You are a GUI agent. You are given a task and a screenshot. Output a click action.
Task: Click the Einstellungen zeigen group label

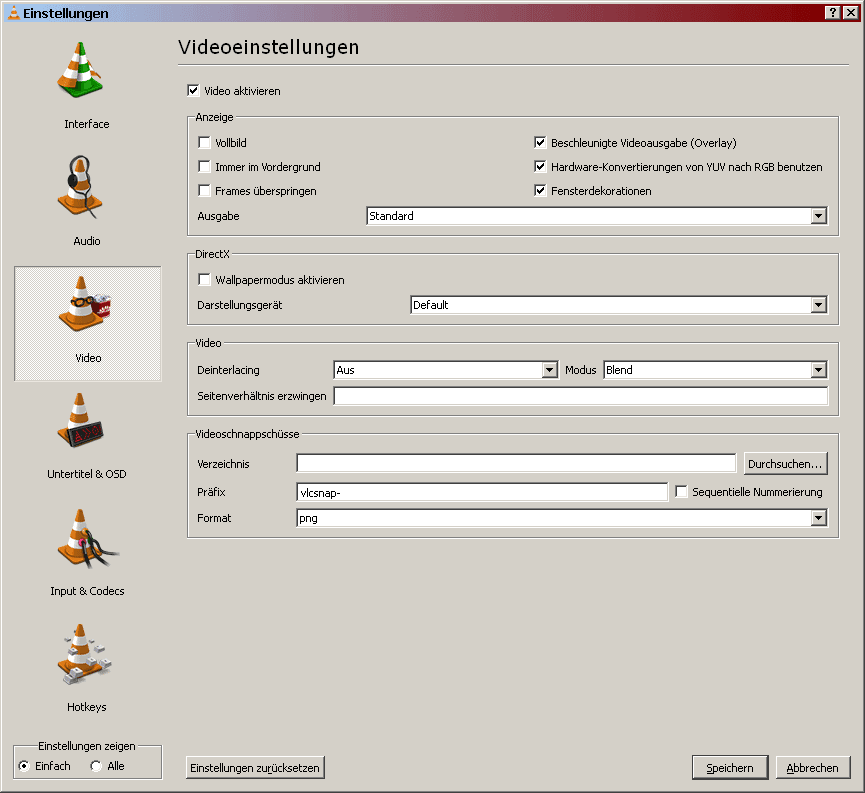tap(87, 746)
